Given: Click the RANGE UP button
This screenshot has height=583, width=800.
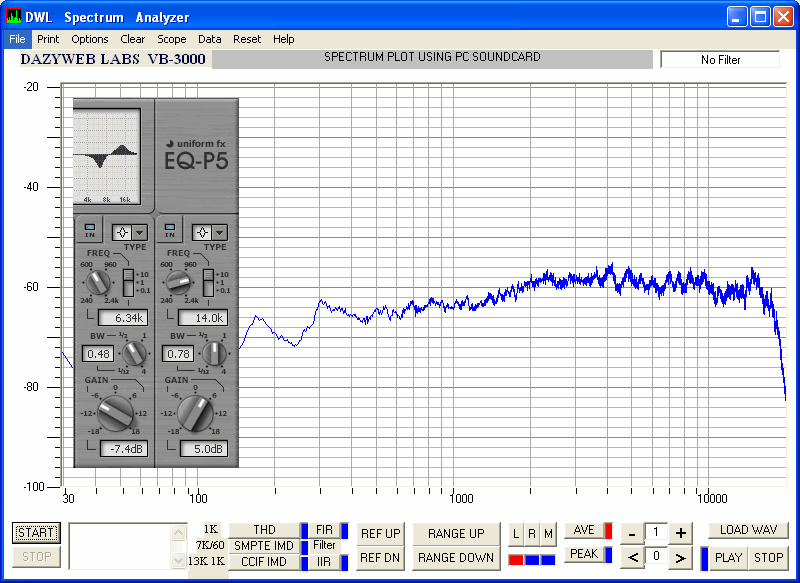Looking at the screenshot, I should pos(456,534).
